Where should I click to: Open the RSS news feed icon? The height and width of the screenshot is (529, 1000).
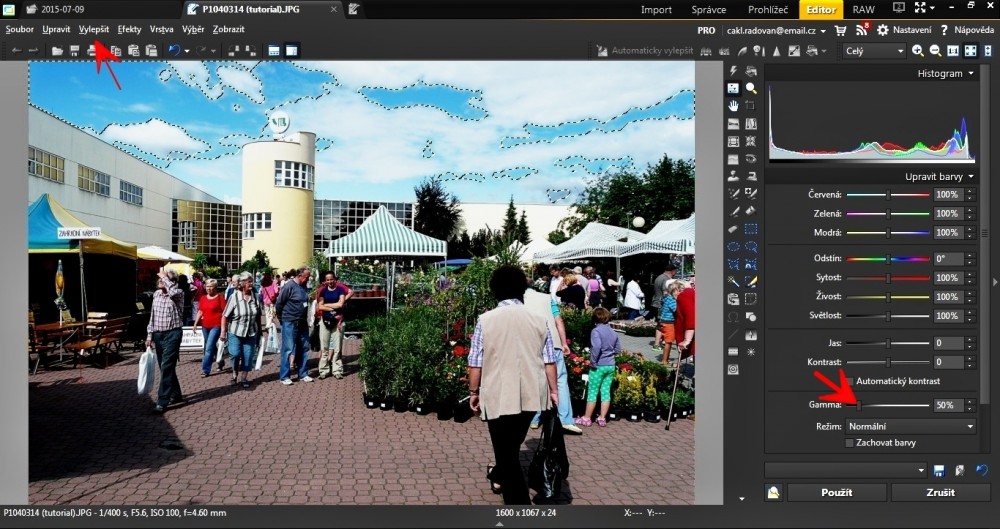click(862, 30)
